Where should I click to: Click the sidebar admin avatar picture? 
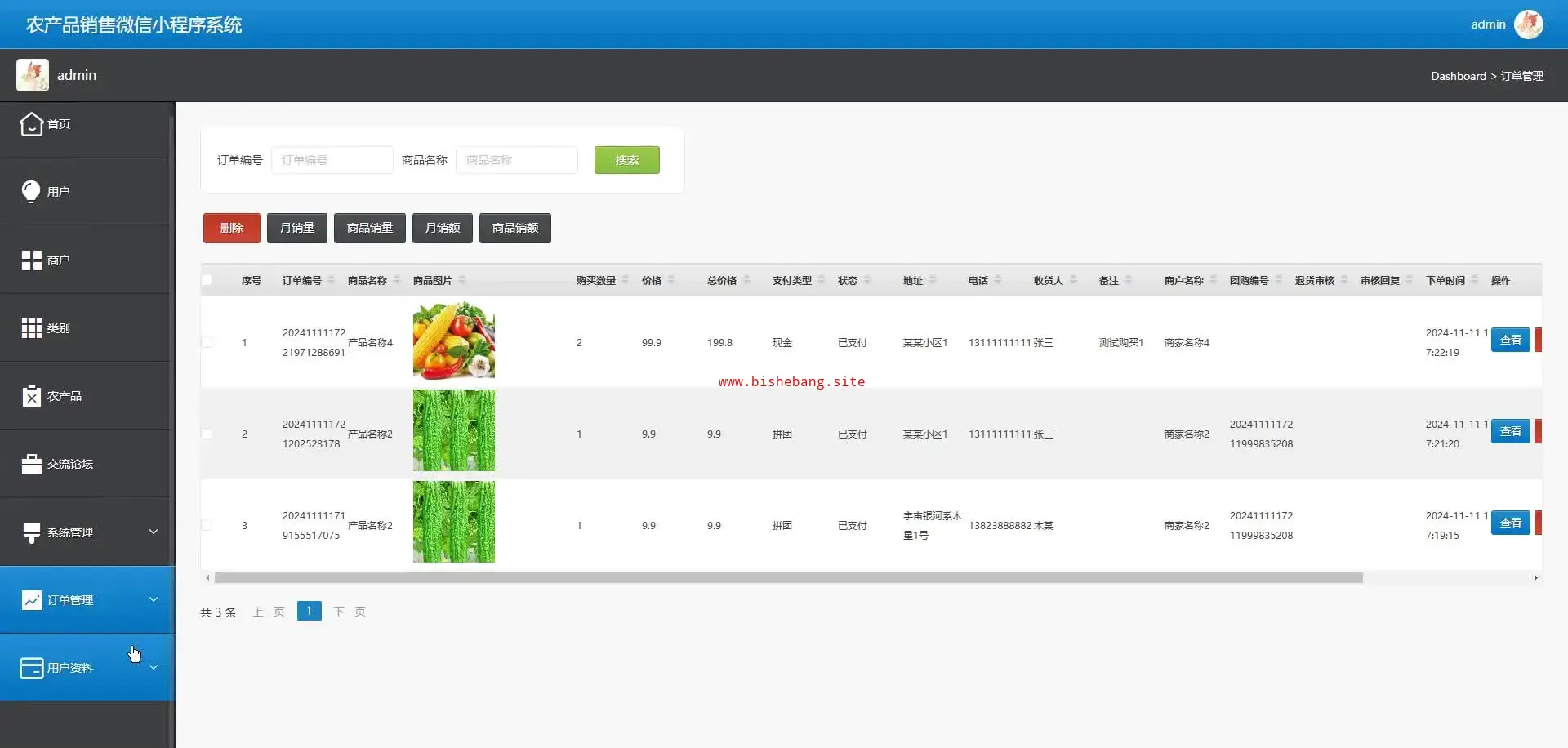click(x=33, y=75)
